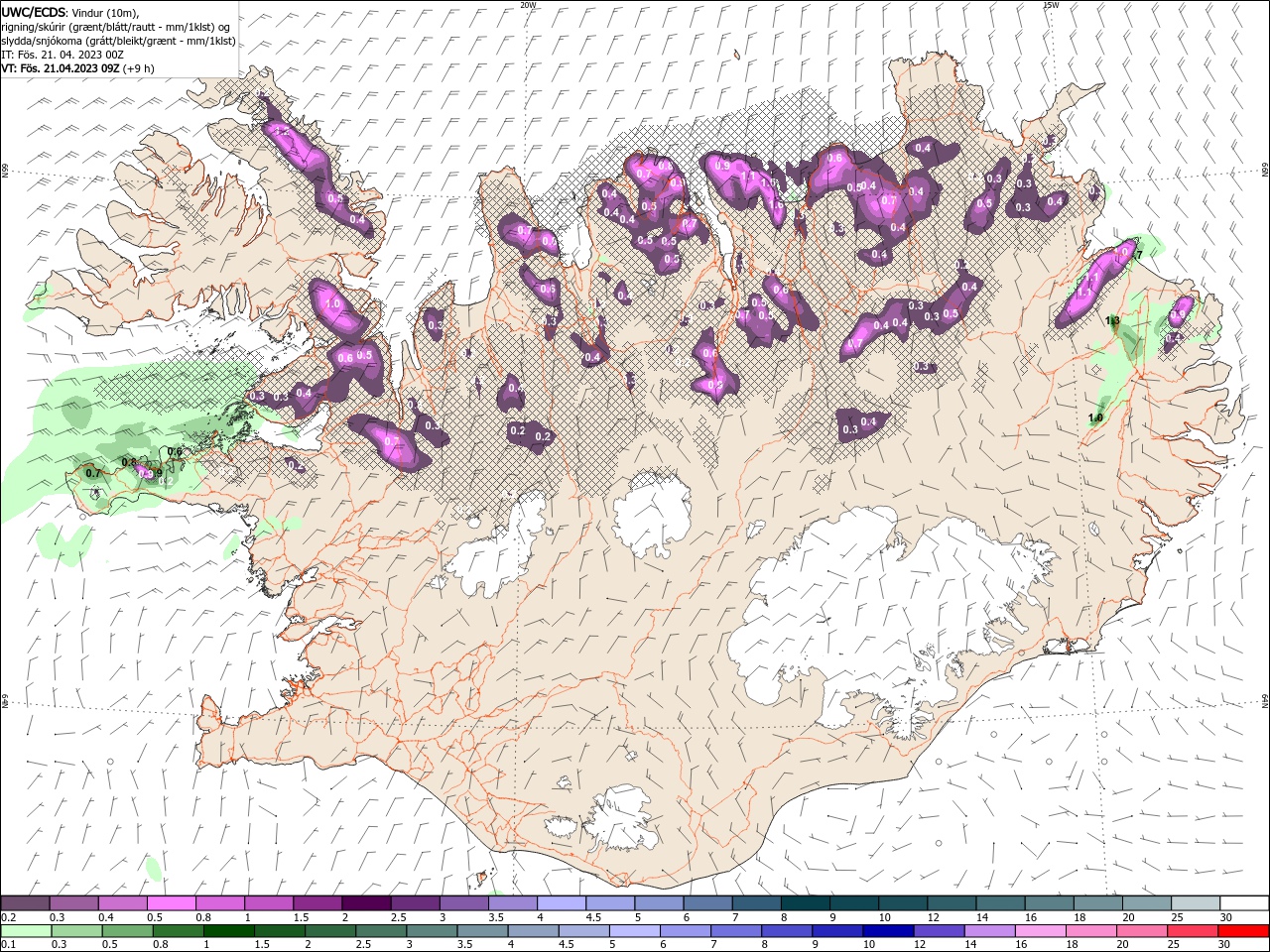Click the 0.5–0.8 bright pink snow swatch

(171, 903)
